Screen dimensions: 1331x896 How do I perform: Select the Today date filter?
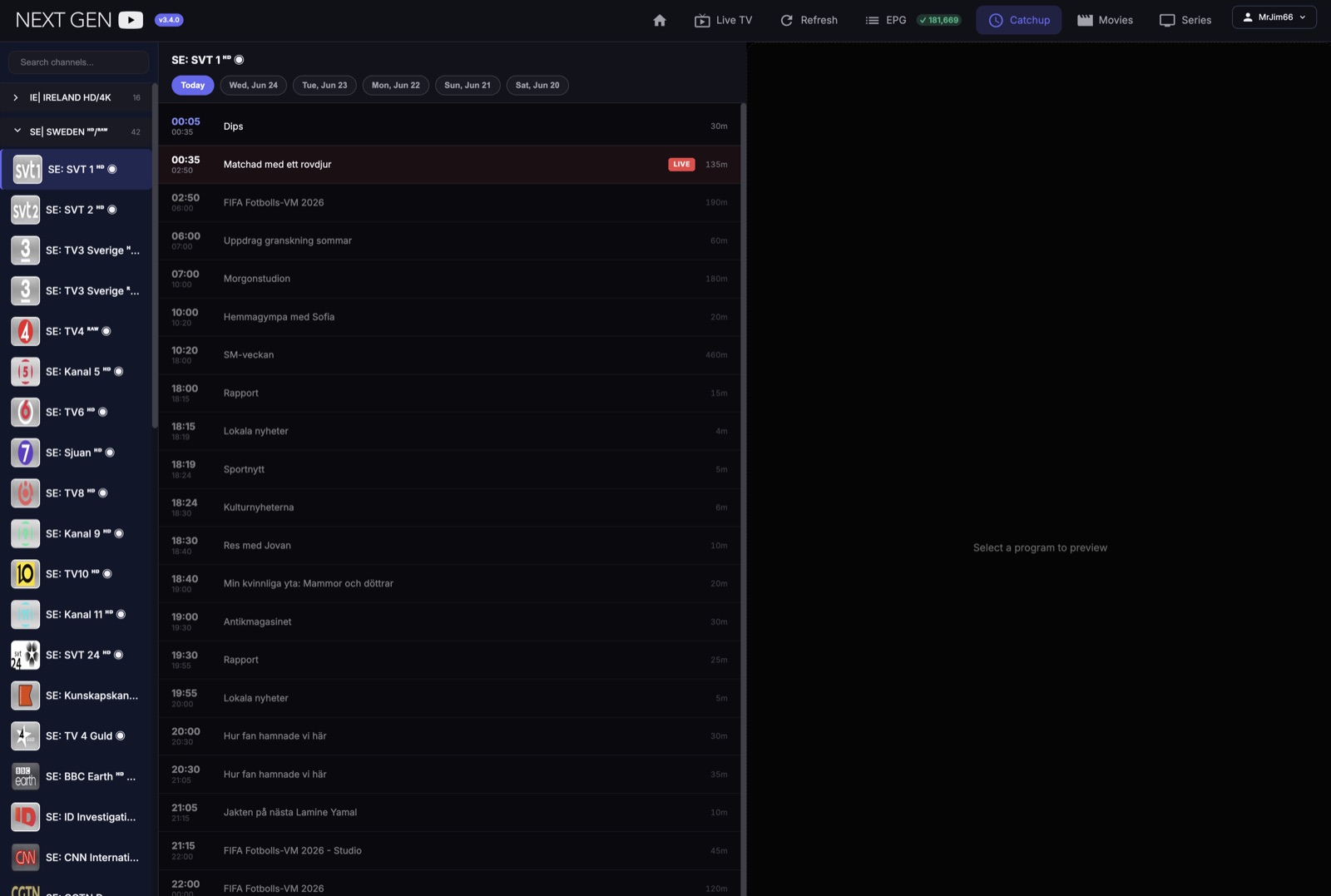(193, 85)
